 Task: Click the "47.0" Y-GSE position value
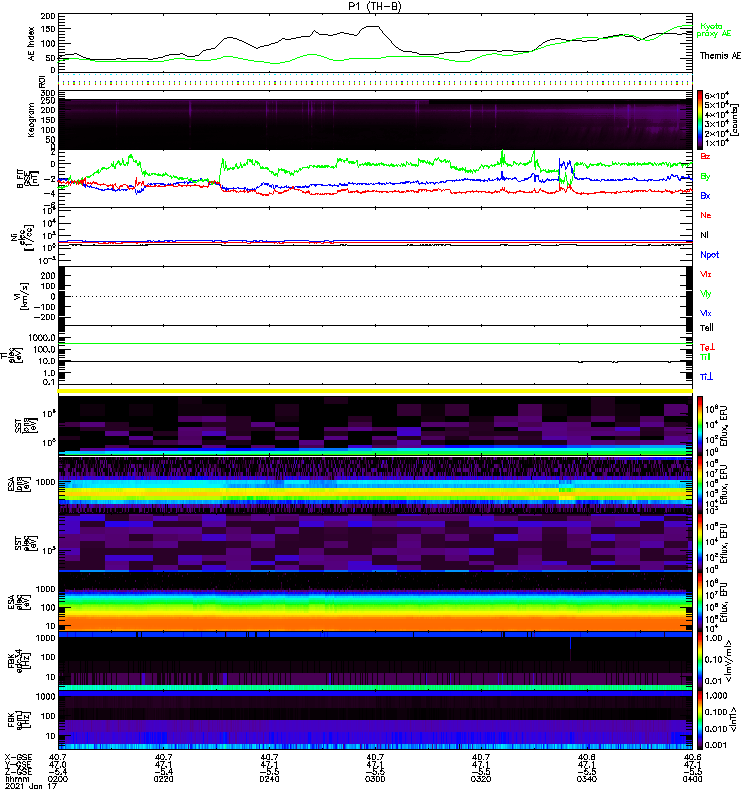coord(58,765)
